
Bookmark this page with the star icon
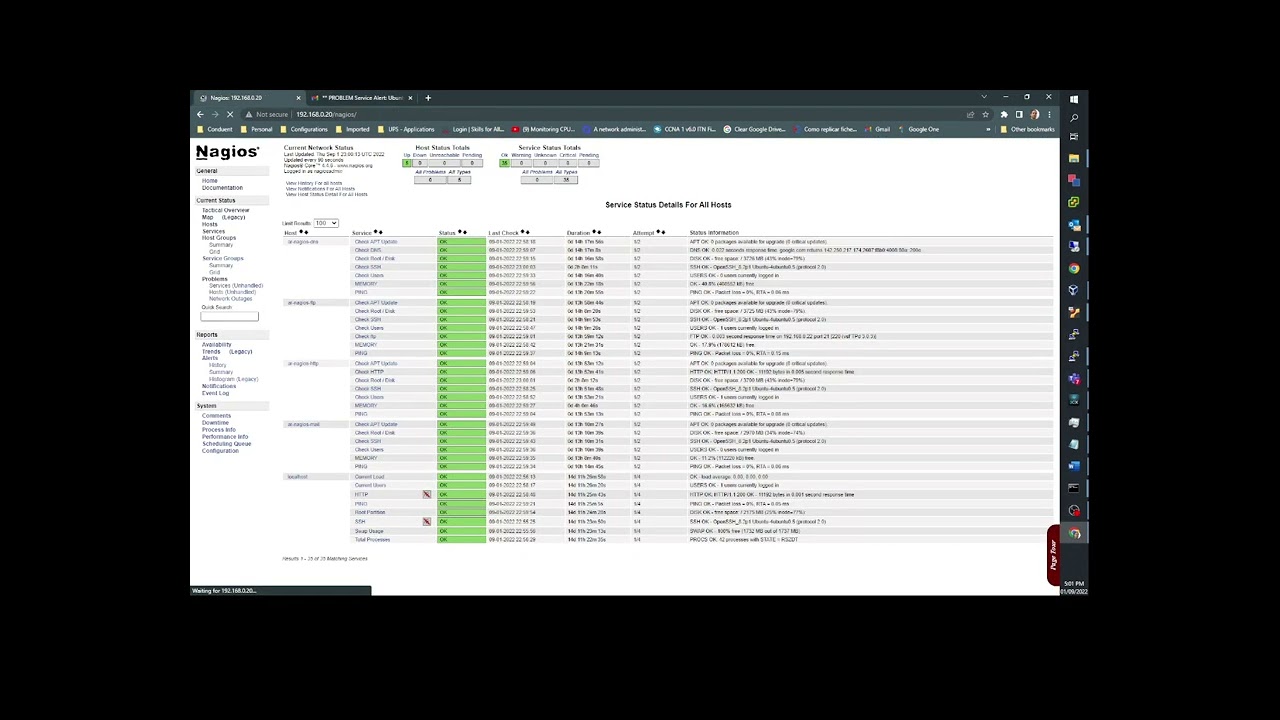(985, 114)
